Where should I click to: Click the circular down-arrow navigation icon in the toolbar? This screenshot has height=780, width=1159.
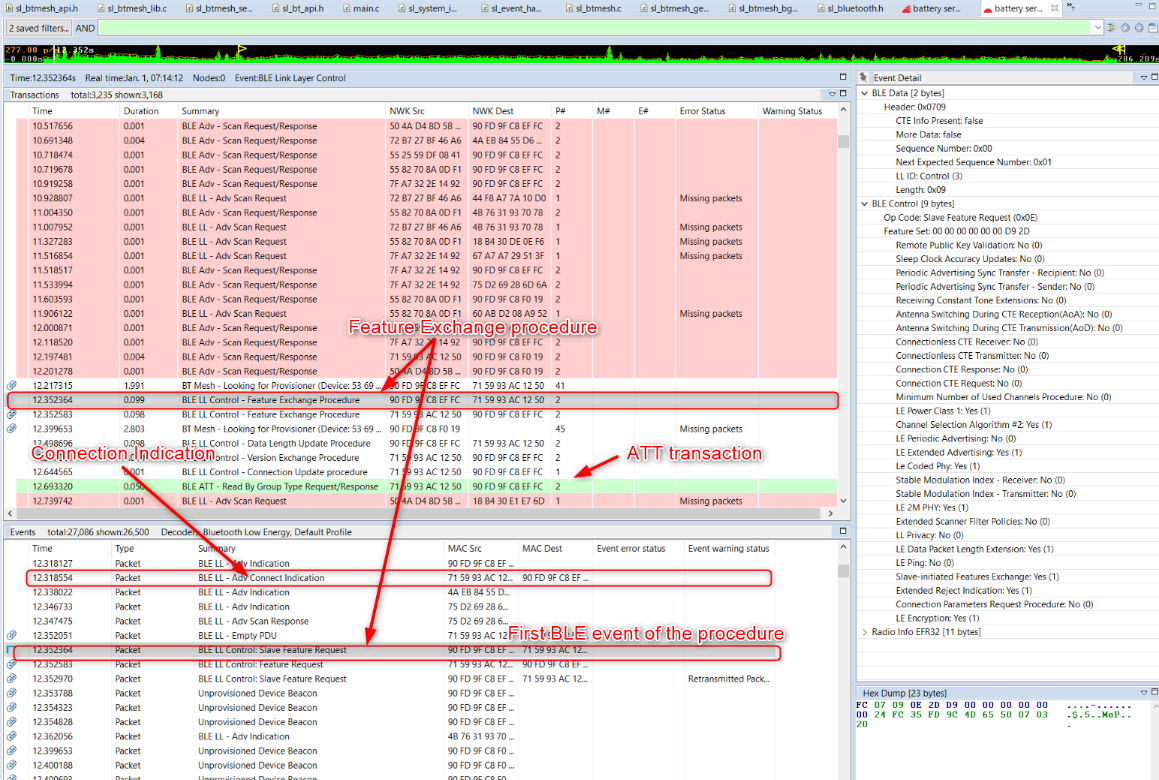[x=1125, y=28]
